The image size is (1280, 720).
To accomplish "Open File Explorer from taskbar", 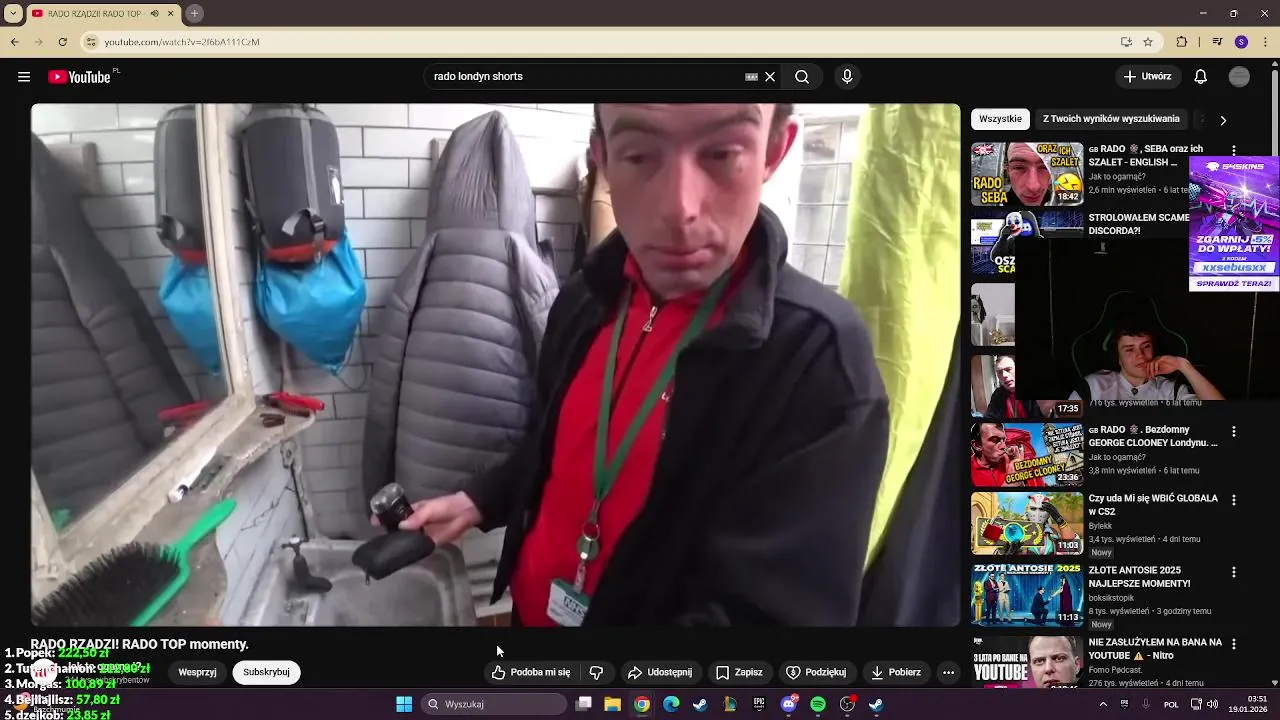I will (x=612, y=704).
